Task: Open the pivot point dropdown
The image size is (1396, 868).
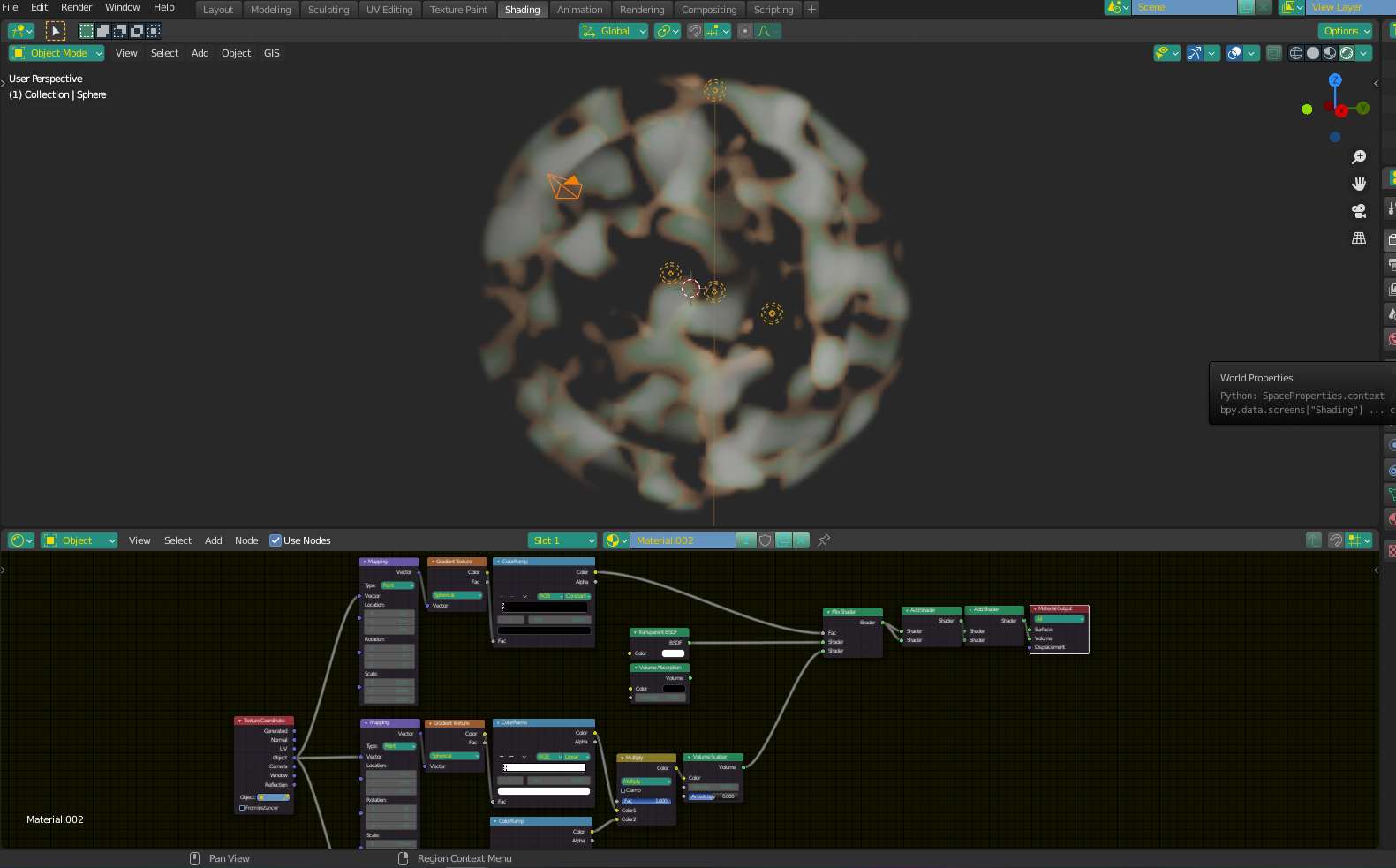Action: point(668,31)
